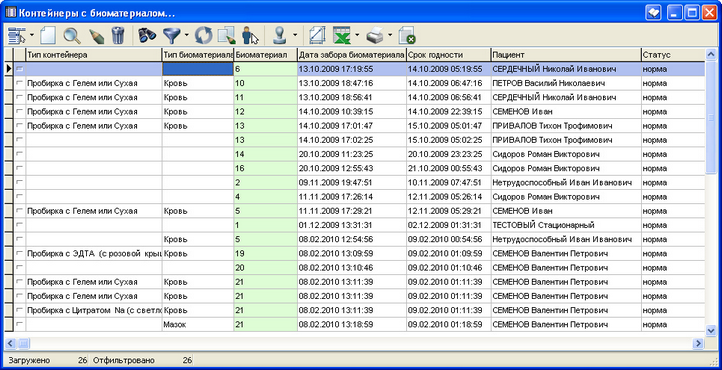Click the page resize layout icon
Screen dimensions: 722x370
click(x=317, y=35)
